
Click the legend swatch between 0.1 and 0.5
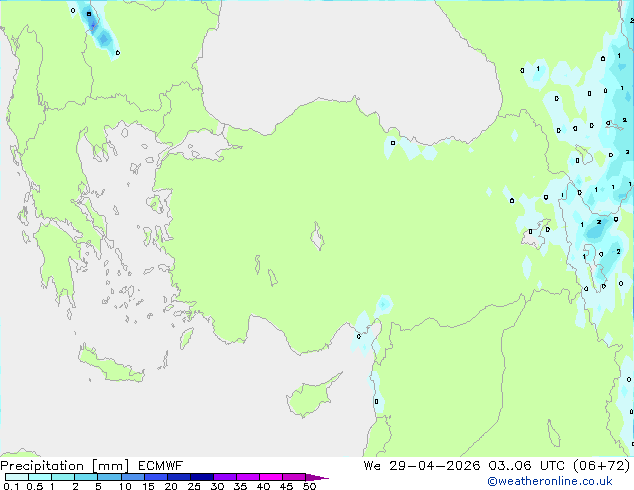pyautogui.click(x=17, y=477)
